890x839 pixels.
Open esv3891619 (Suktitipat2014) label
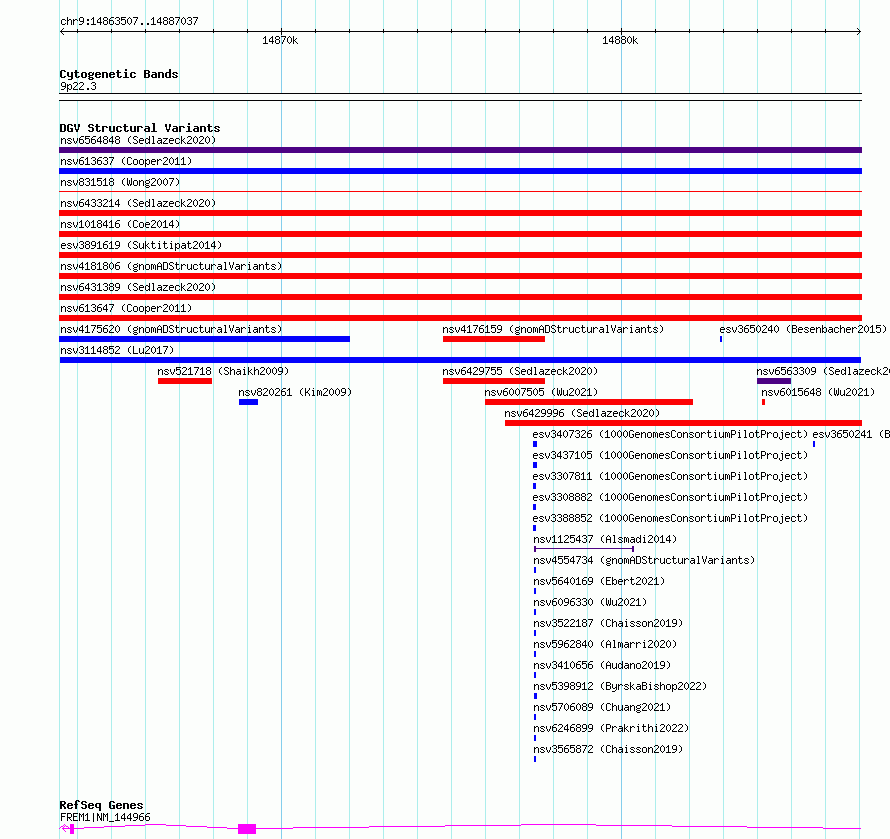[x=141, y=245]
